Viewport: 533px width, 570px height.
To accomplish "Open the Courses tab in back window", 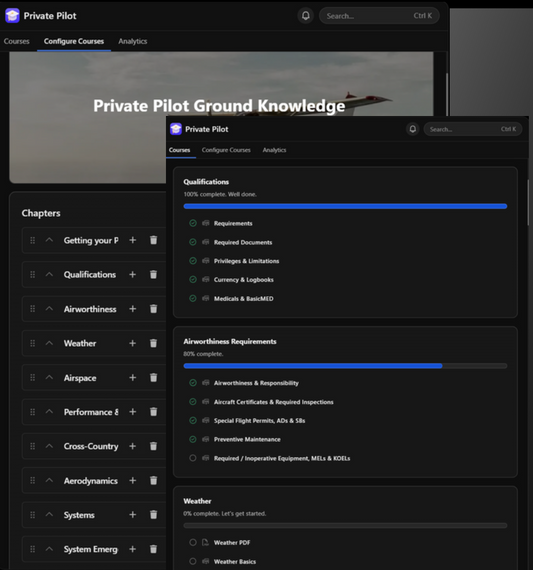I will tap(16, 41).
